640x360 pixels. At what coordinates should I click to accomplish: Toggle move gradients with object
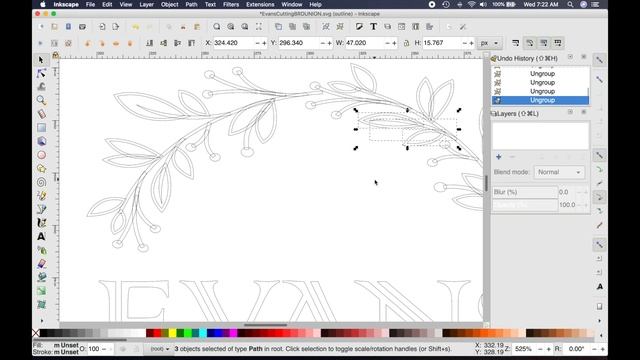pos(544,43)
